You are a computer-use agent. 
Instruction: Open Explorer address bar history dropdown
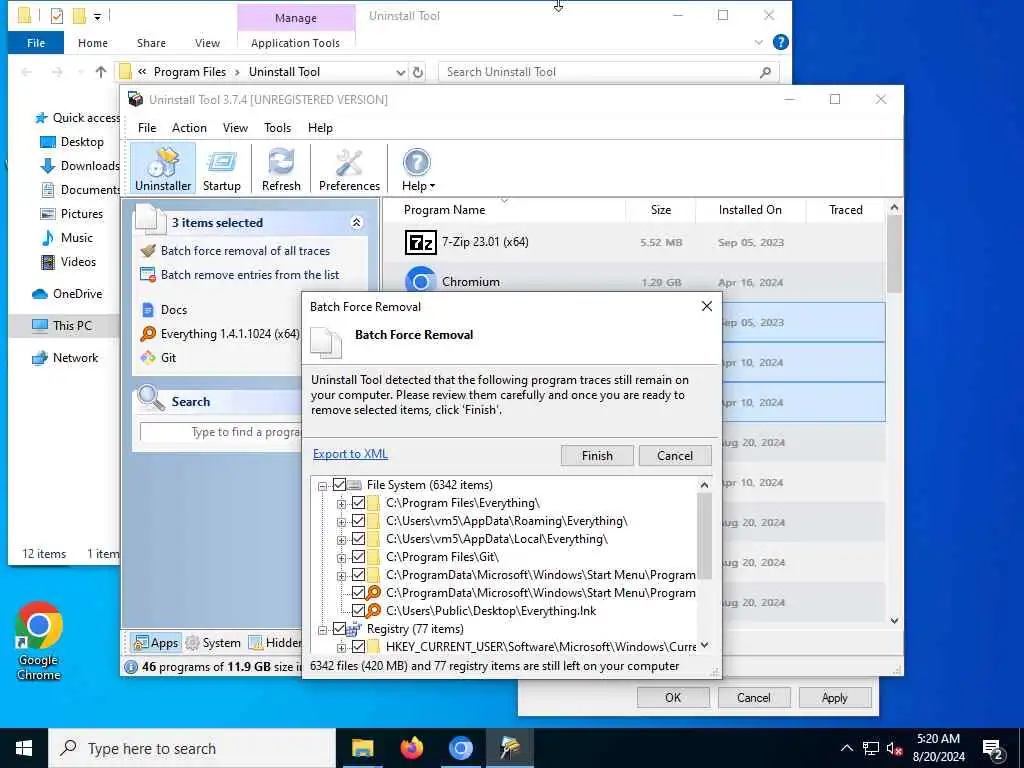tap(400, 72)
